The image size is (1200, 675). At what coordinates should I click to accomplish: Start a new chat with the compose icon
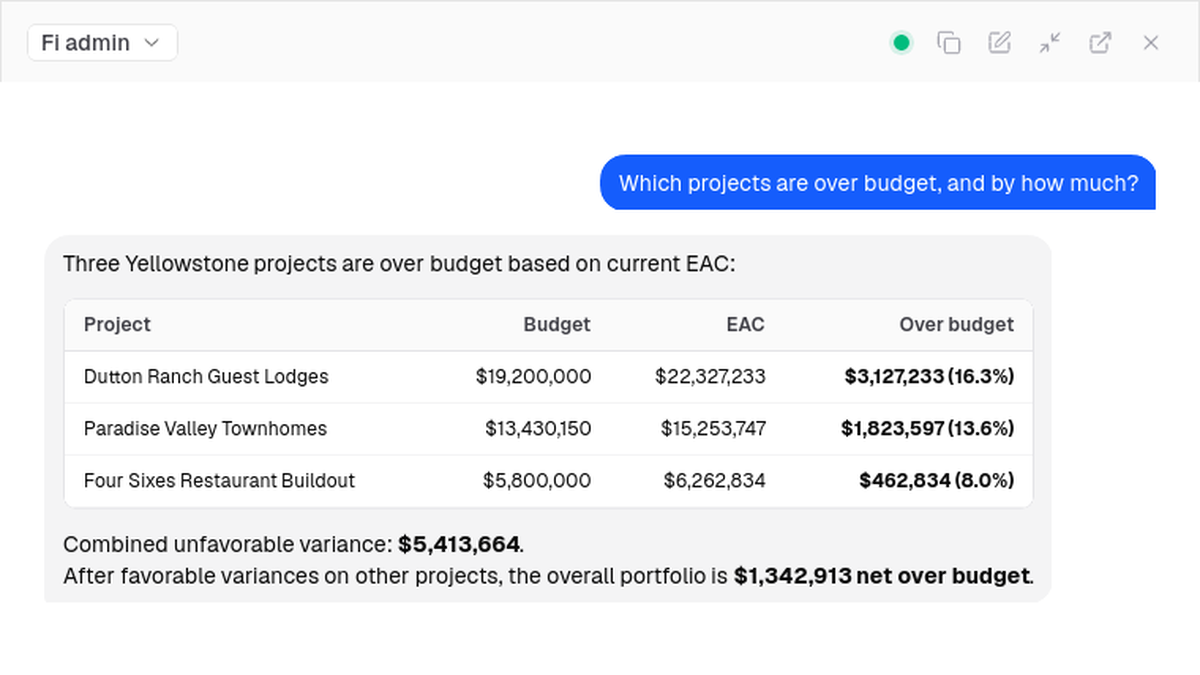pyautogui.click(x=999, y=43)
